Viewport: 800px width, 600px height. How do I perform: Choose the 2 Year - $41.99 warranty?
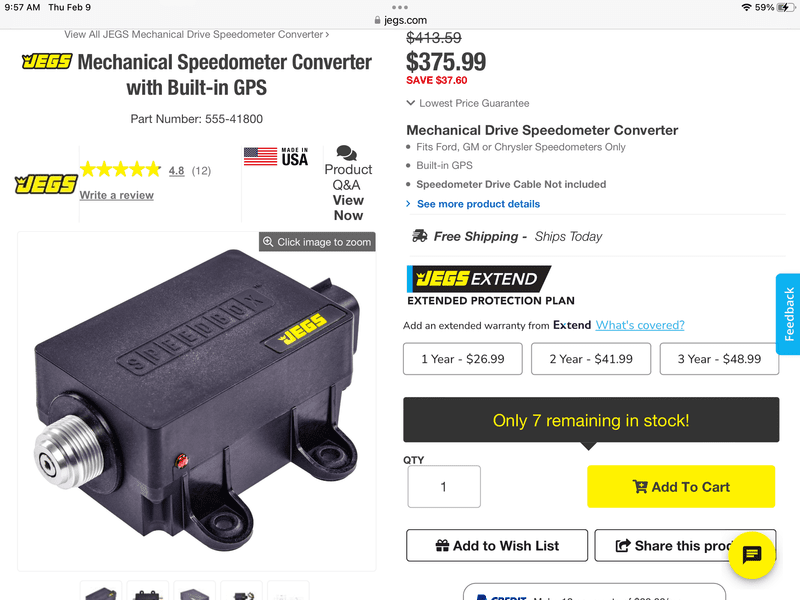[591, 359]
